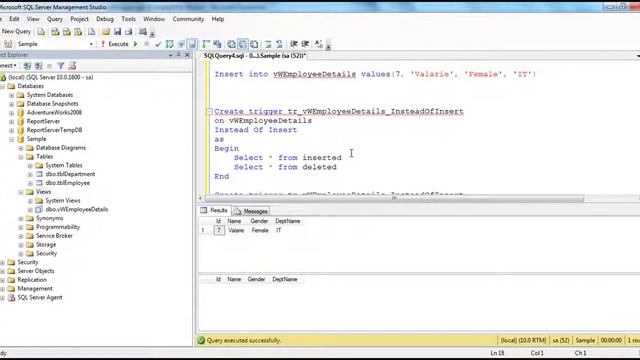Click the New Query toolbar button
This screenshot has height=360, width=640.
[16, 31]
